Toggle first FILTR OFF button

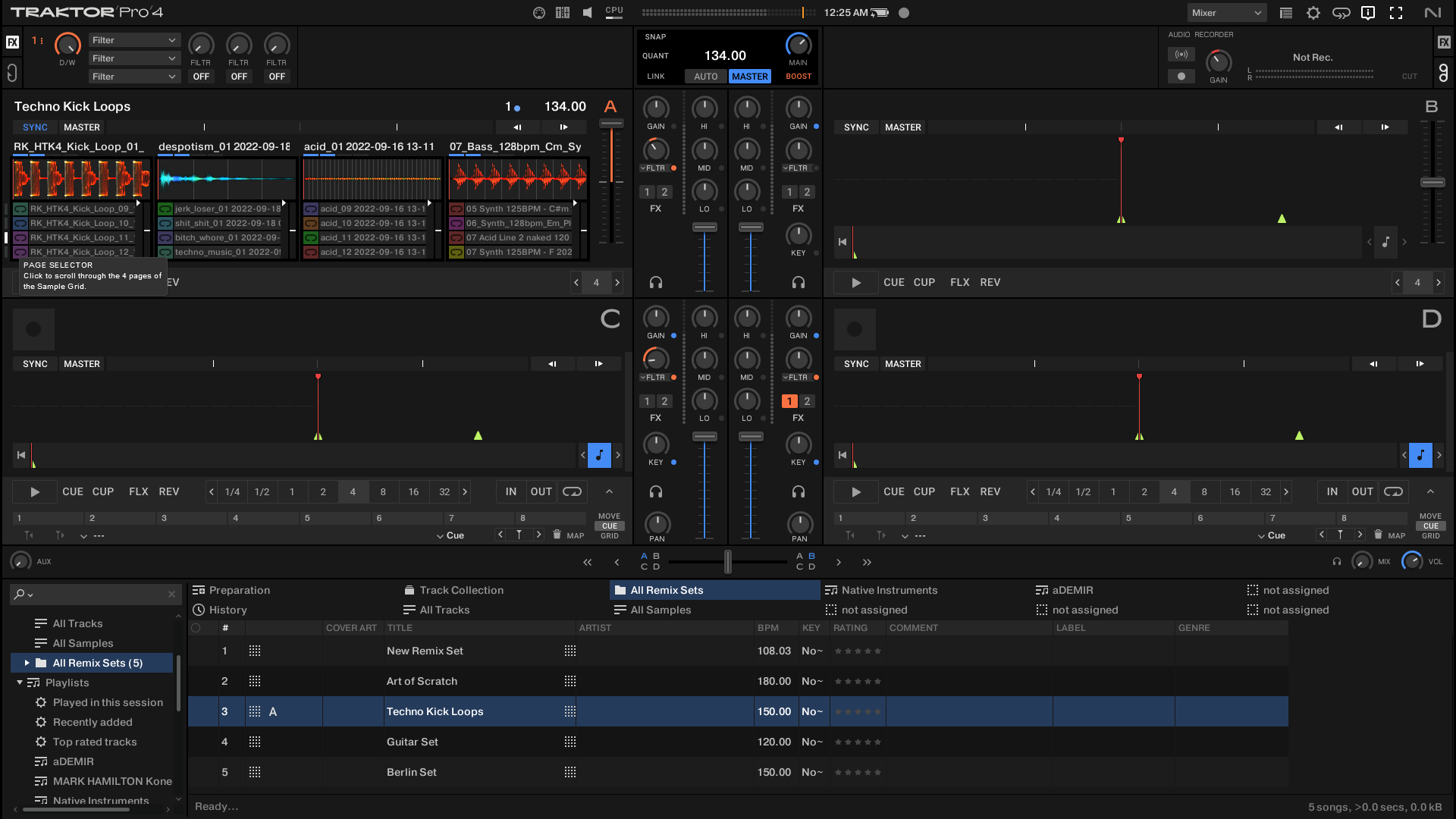coord(201,77)
